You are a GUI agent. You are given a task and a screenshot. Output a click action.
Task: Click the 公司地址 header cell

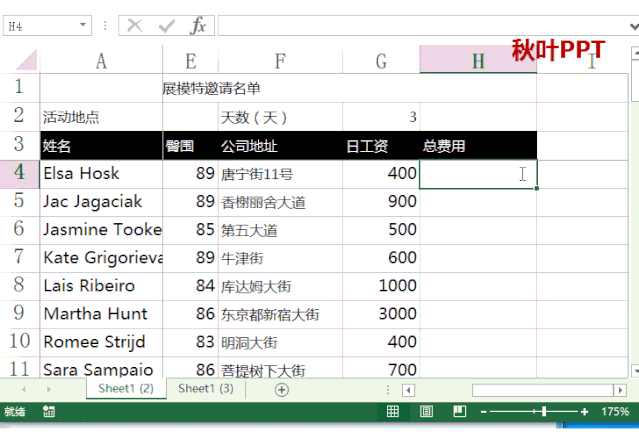pos(280,146)
